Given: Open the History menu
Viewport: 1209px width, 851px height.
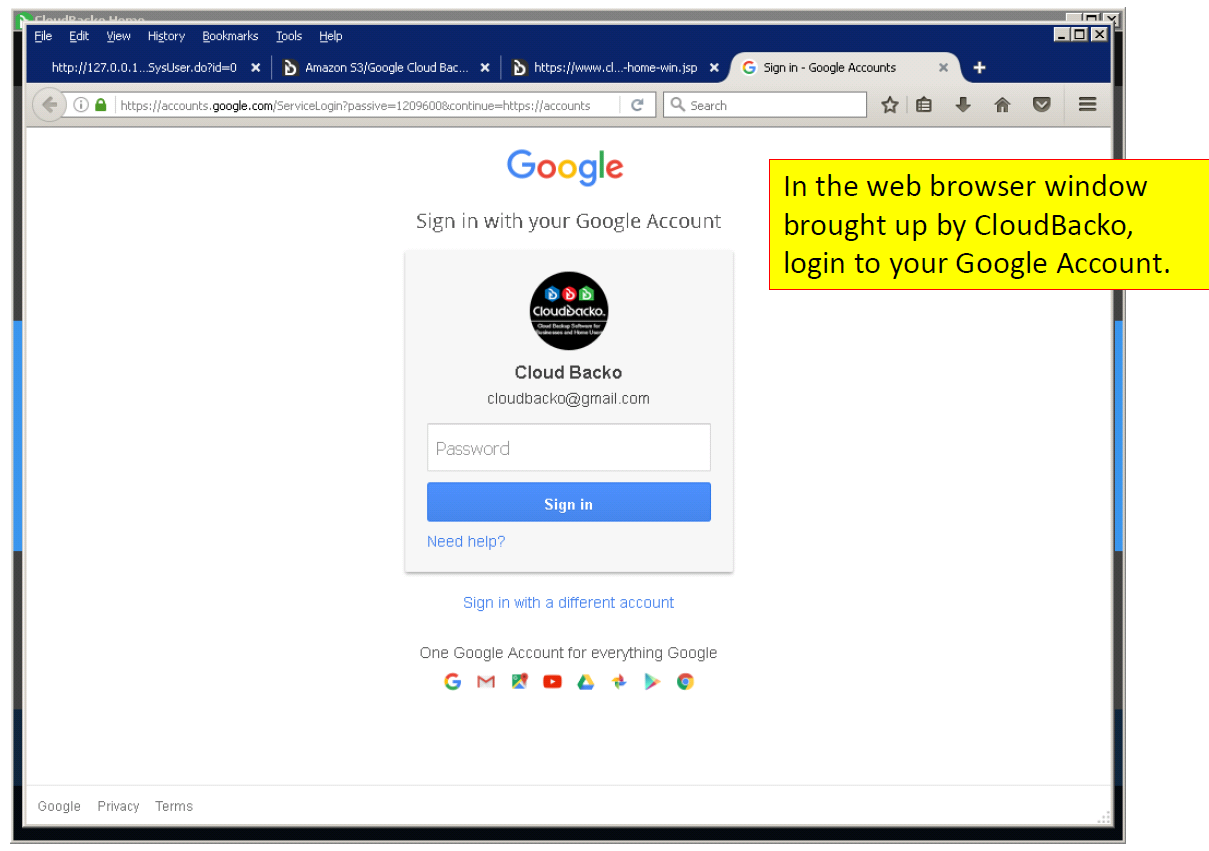Looking at the screenshot, I should [x=166, y=36].
